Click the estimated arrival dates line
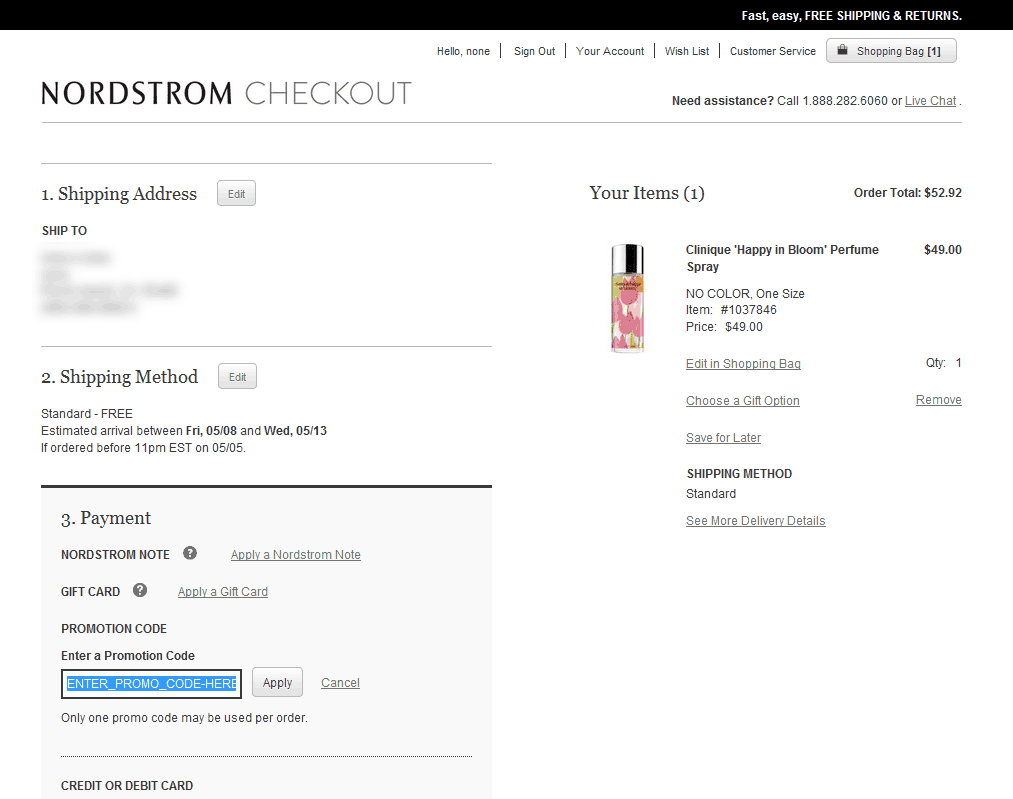This screenshot has height=799, width=1013. pos(184,430)
